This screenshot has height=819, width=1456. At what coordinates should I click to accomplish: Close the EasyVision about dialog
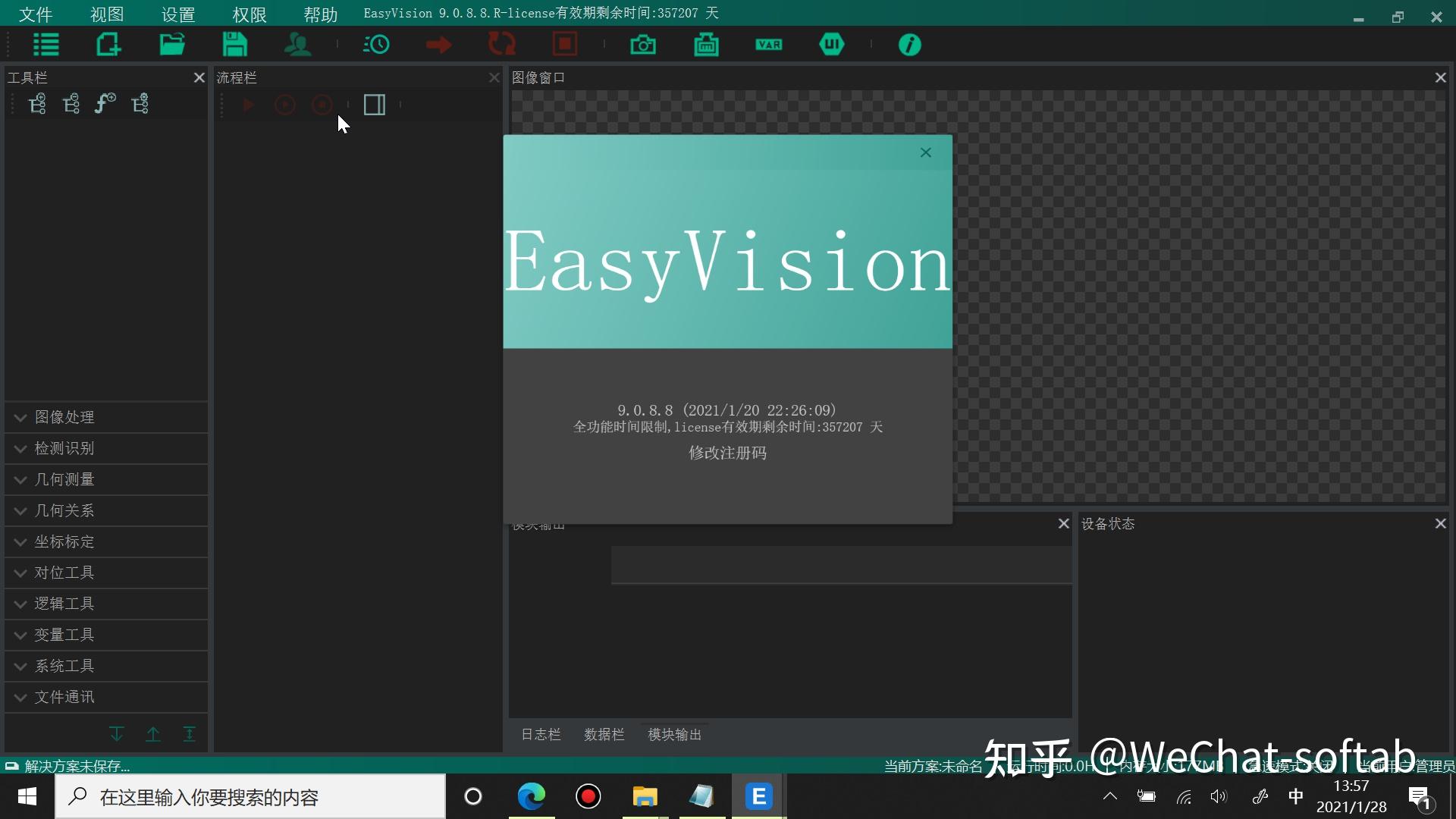coord(925,152)
